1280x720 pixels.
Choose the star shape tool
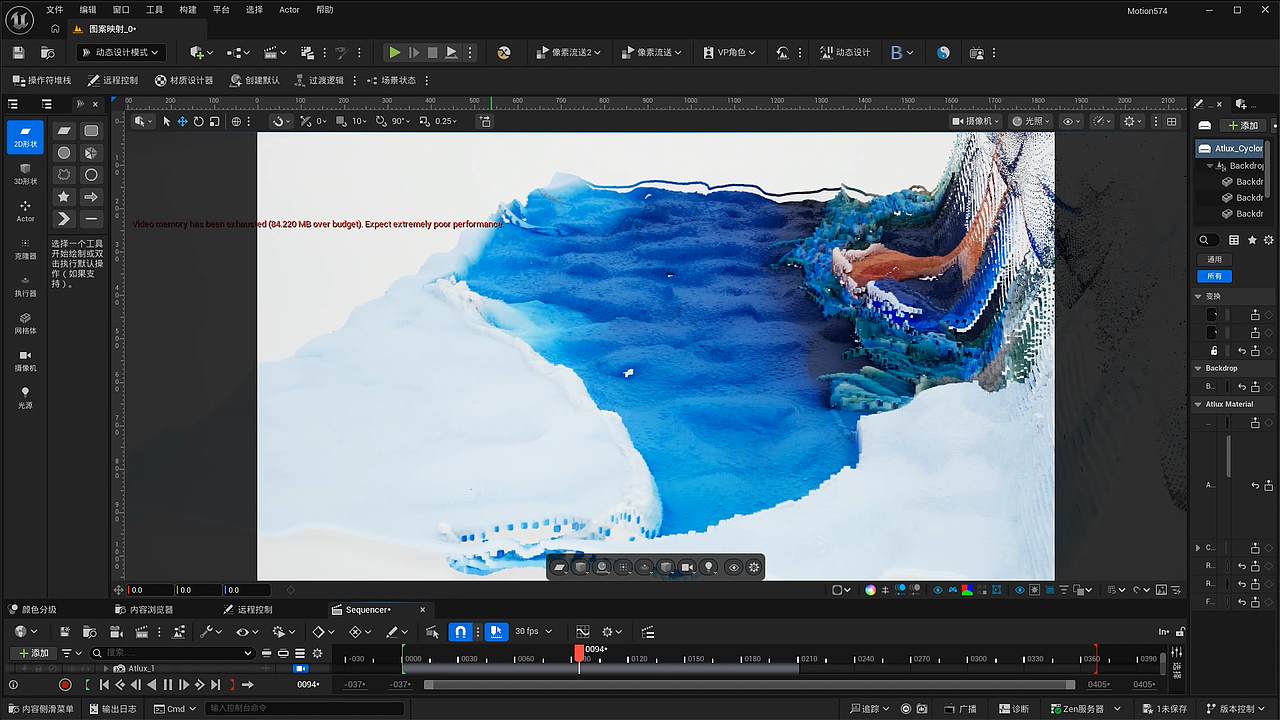pyautogui.click(x=64, y=197)
